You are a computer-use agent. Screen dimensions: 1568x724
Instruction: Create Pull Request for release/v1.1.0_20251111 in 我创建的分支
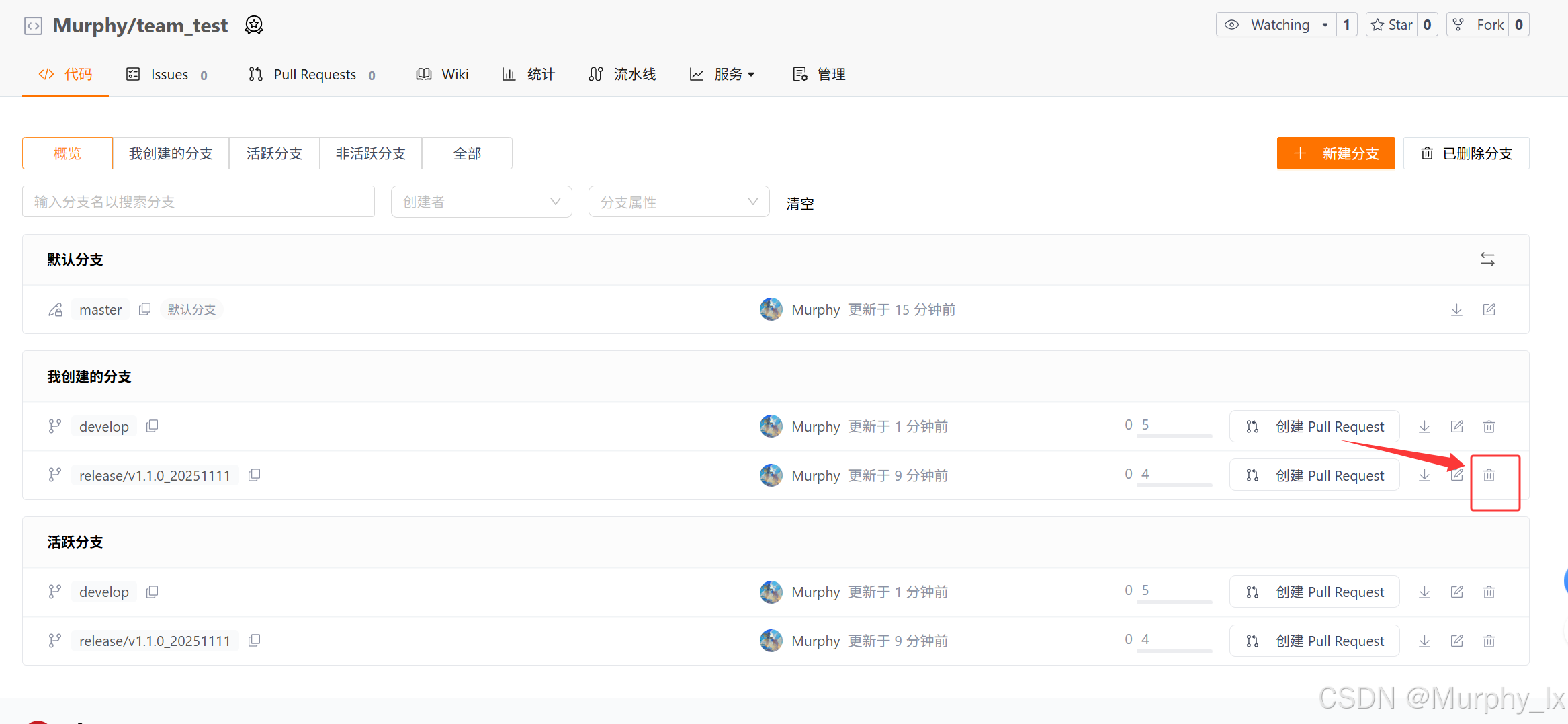point(1315,475)
